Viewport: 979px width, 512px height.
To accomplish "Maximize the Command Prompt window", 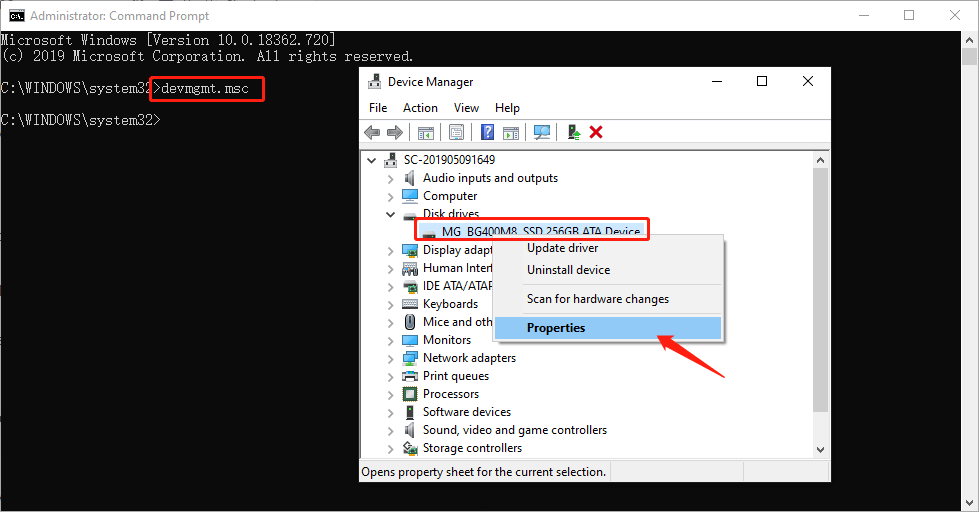I will (x=909, y=16).
